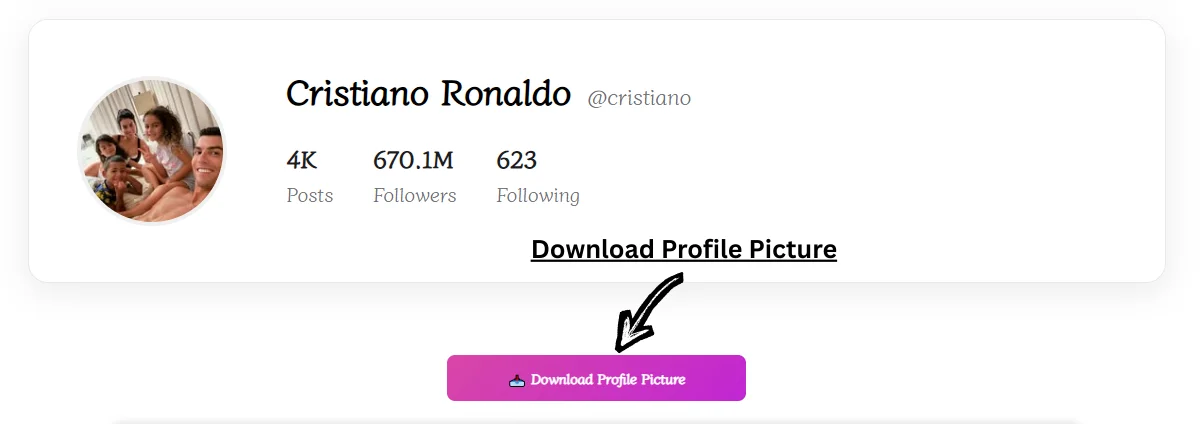The image size is (1204, 424).
Task: Click the gray panel edge below the button
Action: [596, 421]
